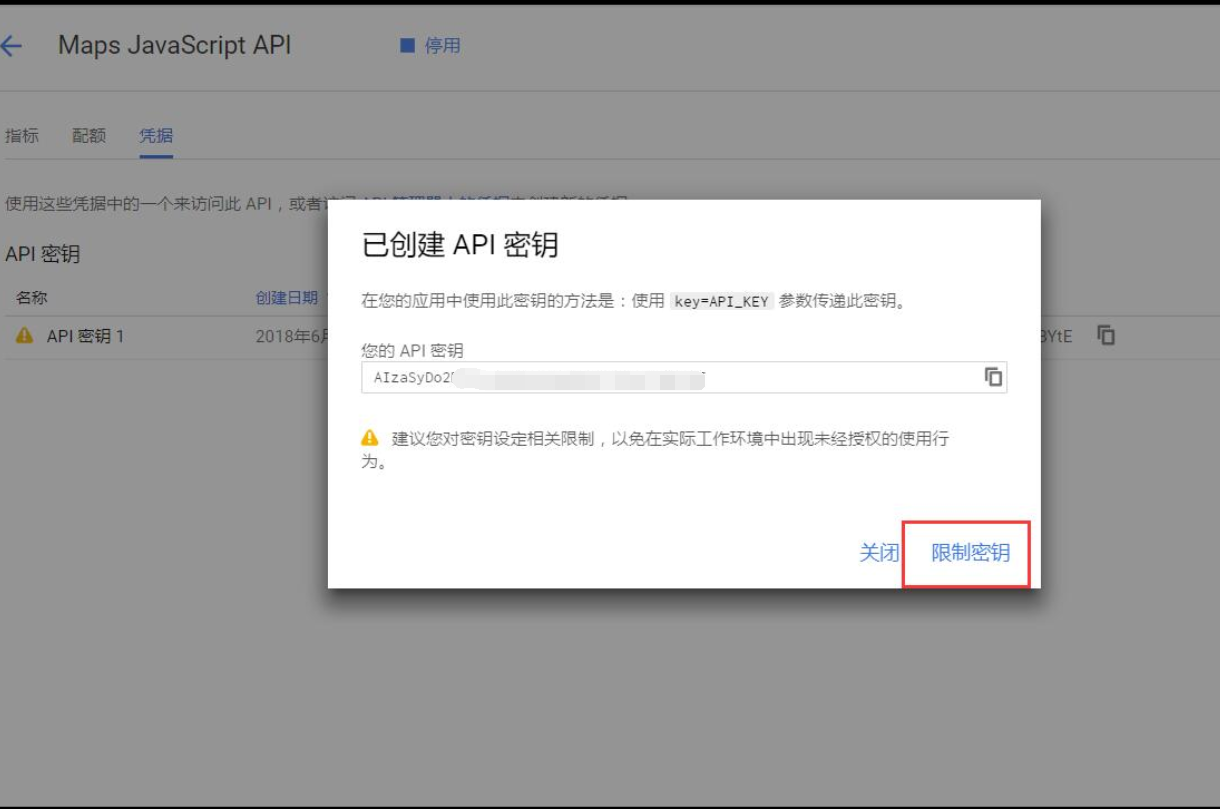Close the dialog with the 关闭 button
Viewport: 1220px width, 809px height.
[x=879, y=553]
